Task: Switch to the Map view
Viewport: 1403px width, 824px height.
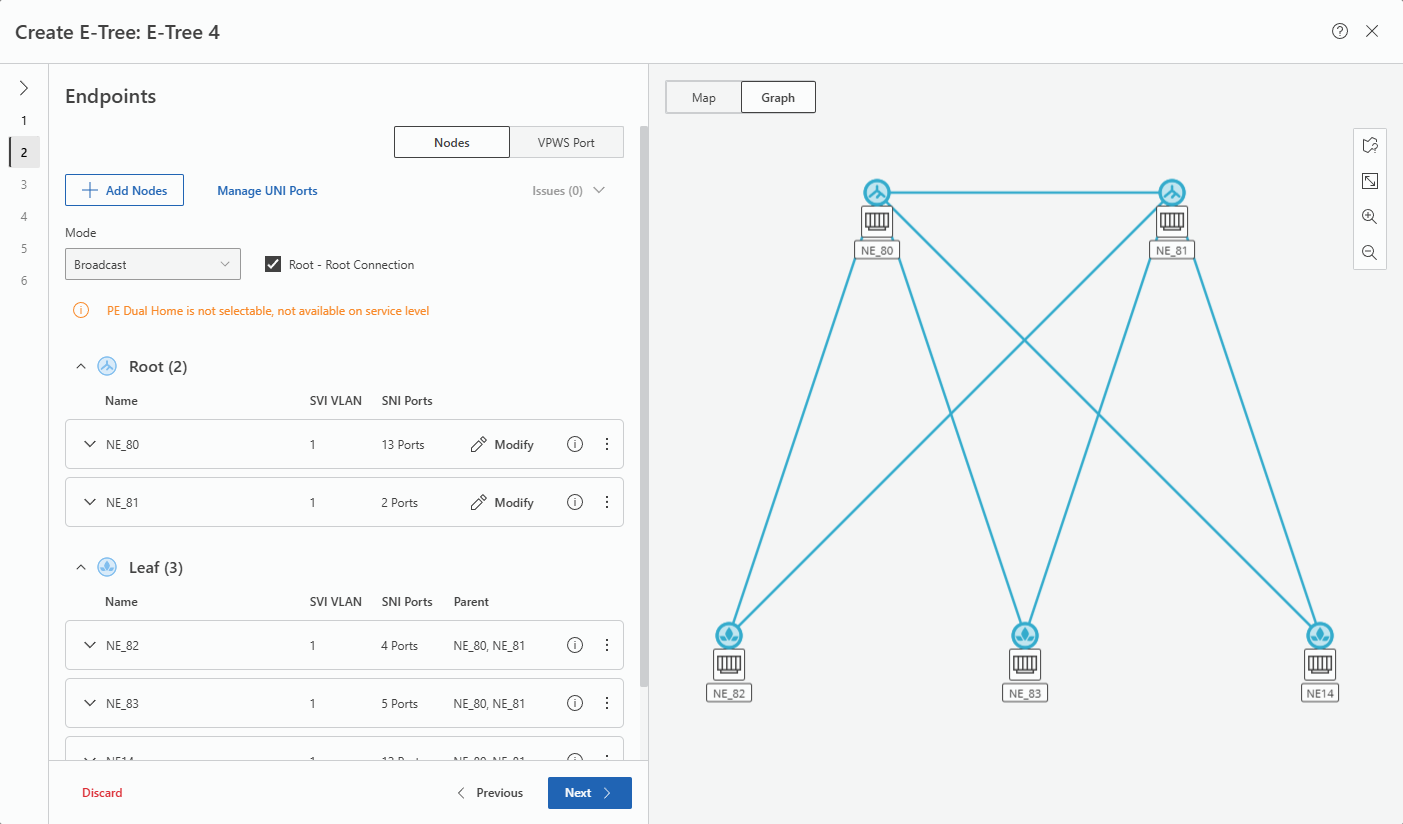Action: 704,98
